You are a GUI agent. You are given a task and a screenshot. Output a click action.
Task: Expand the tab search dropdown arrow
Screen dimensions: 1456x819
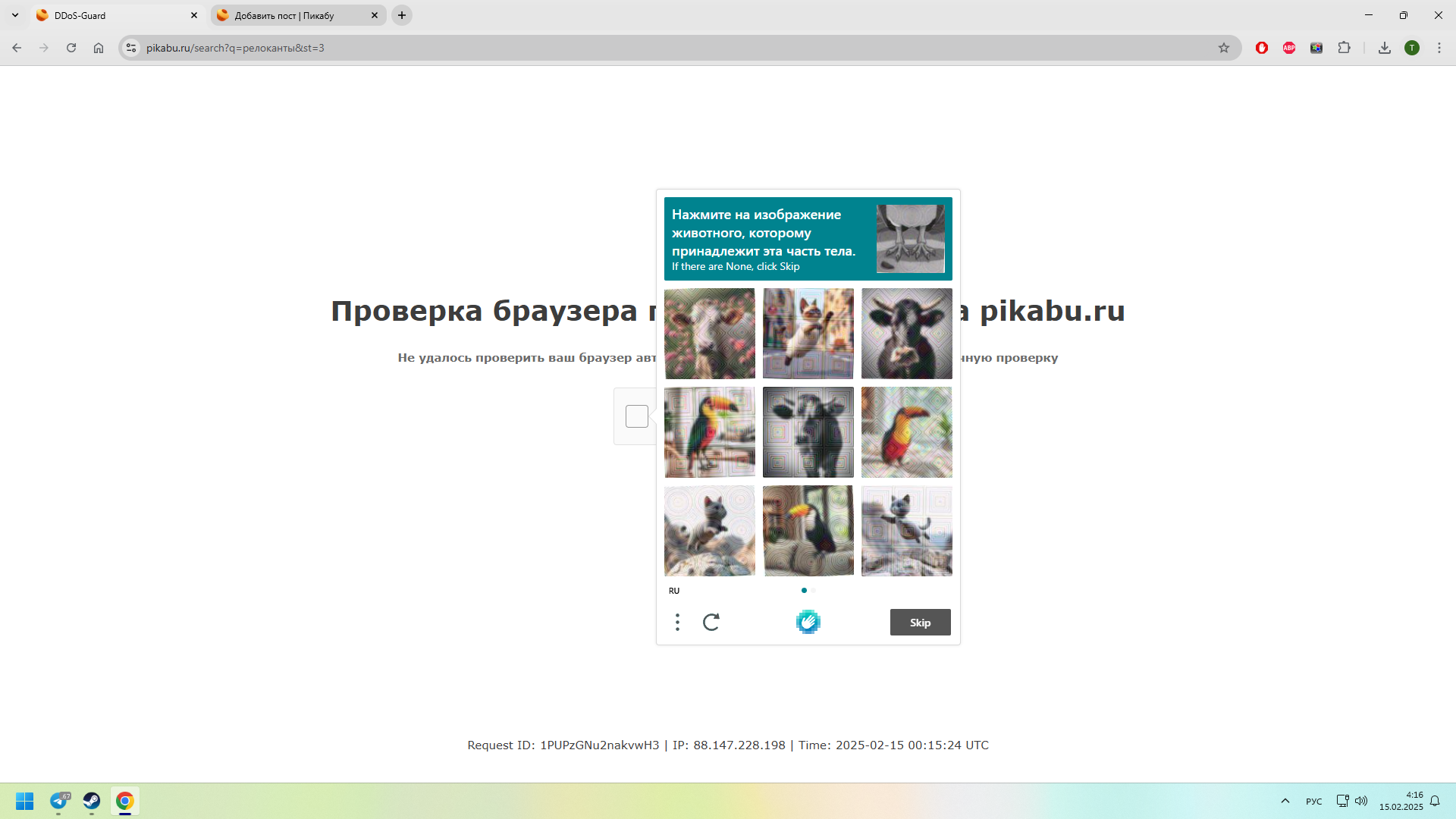[15, 15]
